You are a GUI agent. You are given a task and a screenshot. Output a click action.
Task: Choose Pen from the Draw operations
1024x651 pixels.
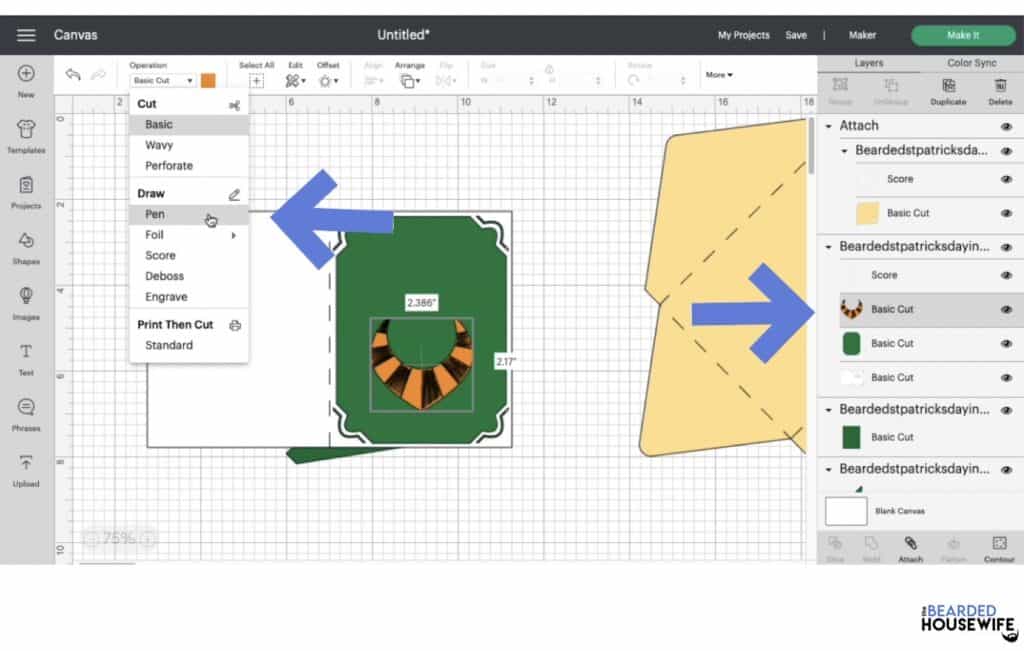click(155, 214)
